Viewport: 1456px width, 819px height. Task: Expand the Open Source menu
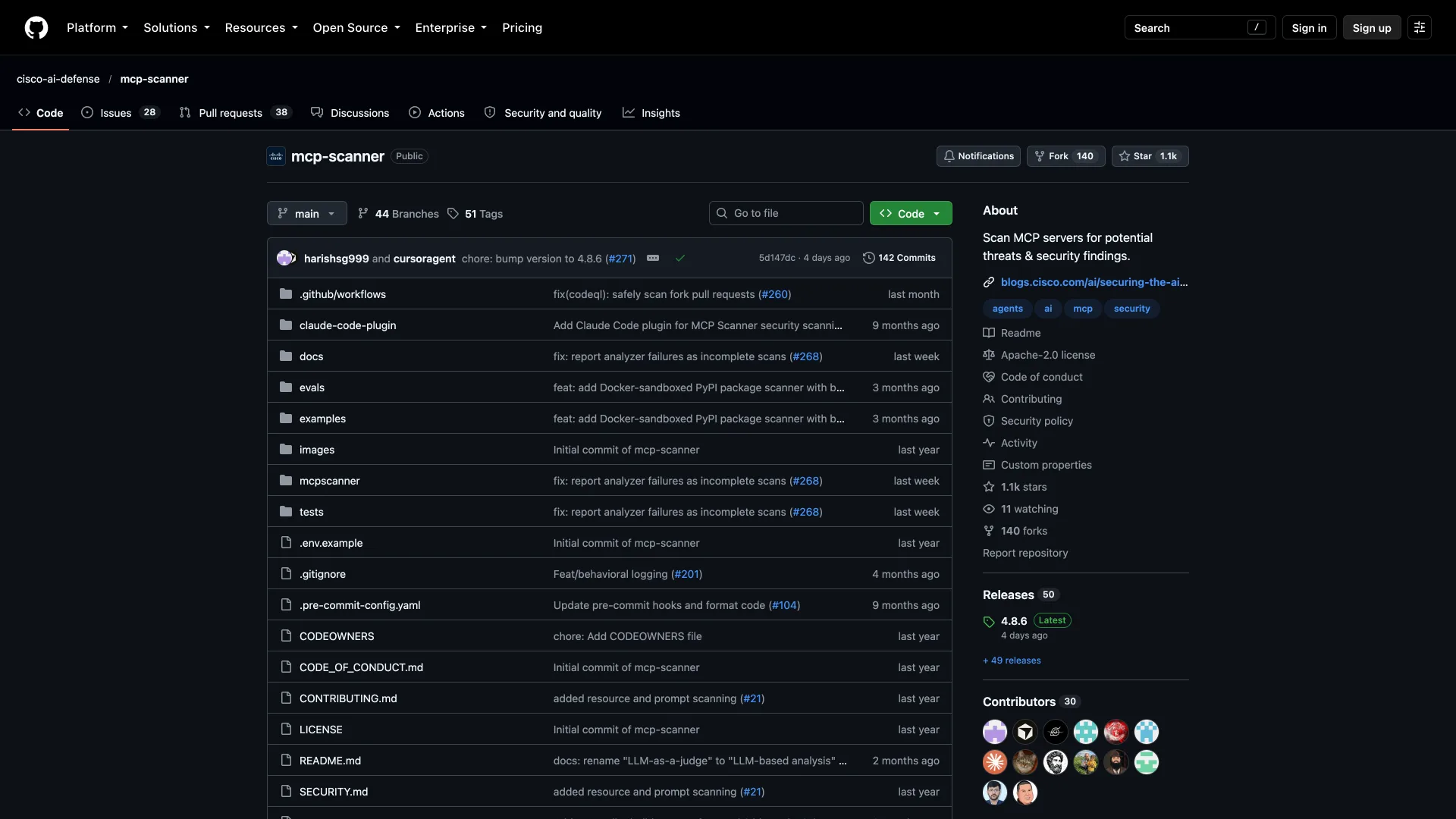pyautogui.click(x=356, y=27)
